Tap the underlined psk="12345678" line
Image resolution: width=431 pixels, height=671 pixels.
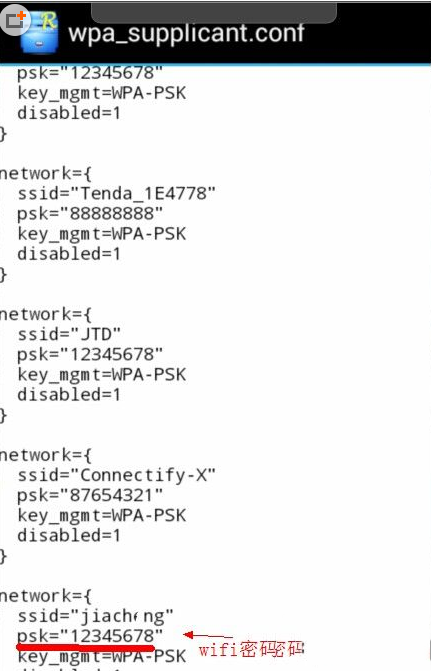click(90, 636)
